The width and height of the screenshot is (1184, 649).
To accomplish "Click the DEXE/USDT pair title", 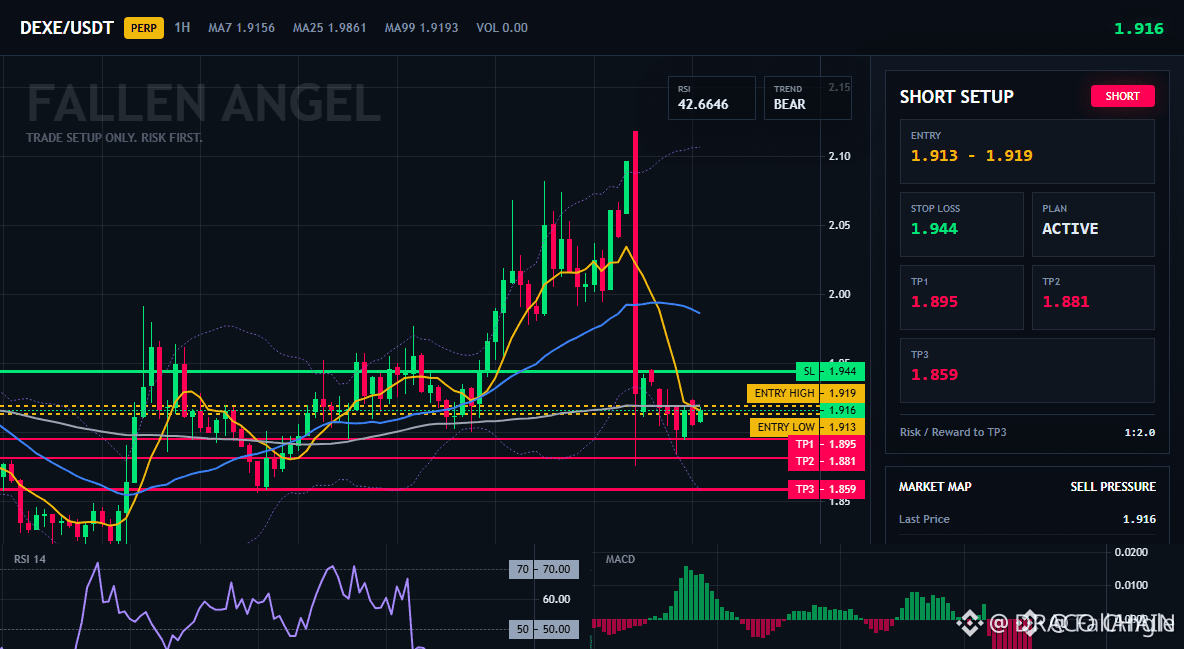I will [66, 28].
